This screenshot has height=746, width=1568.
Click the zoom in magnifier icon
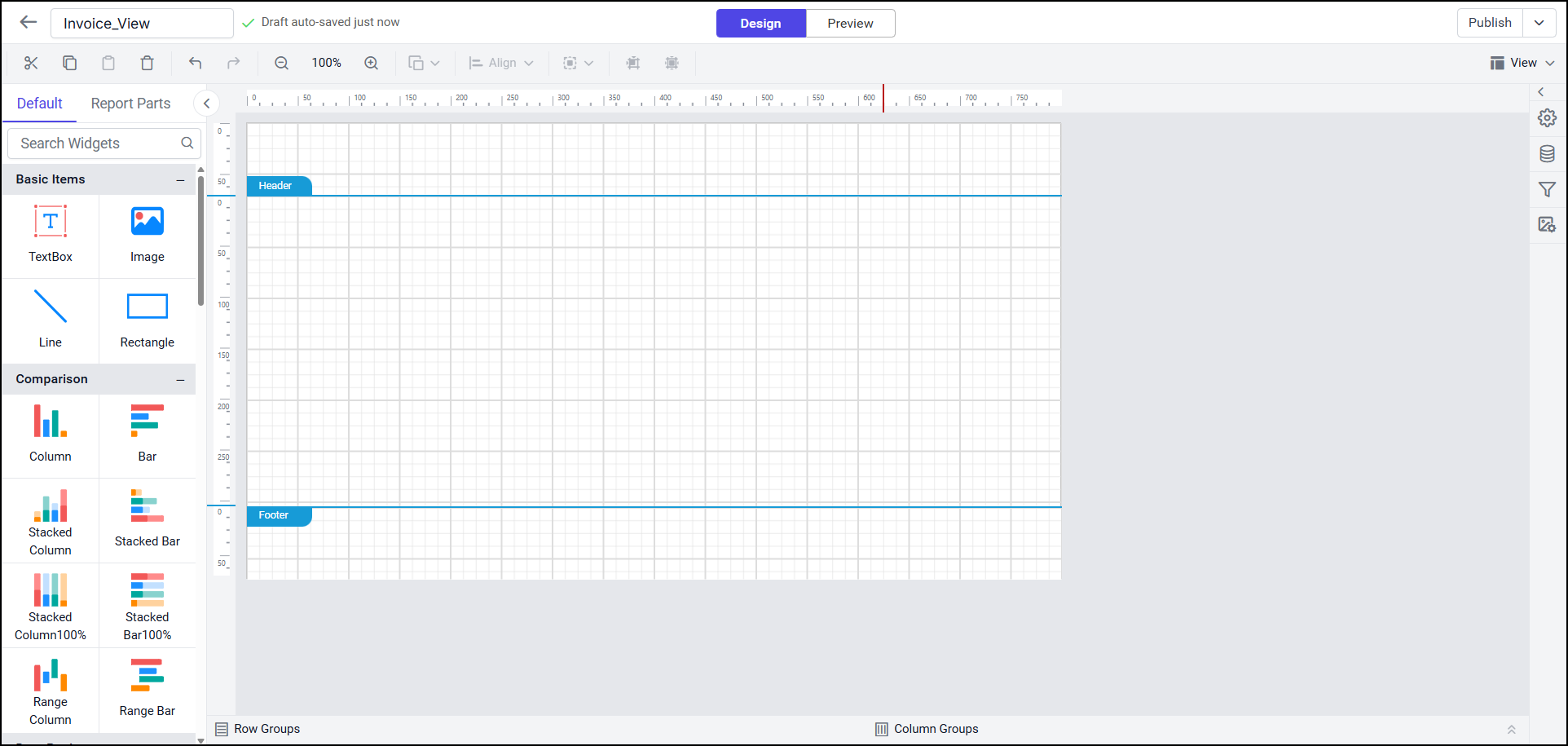click(x=372, y=63)
